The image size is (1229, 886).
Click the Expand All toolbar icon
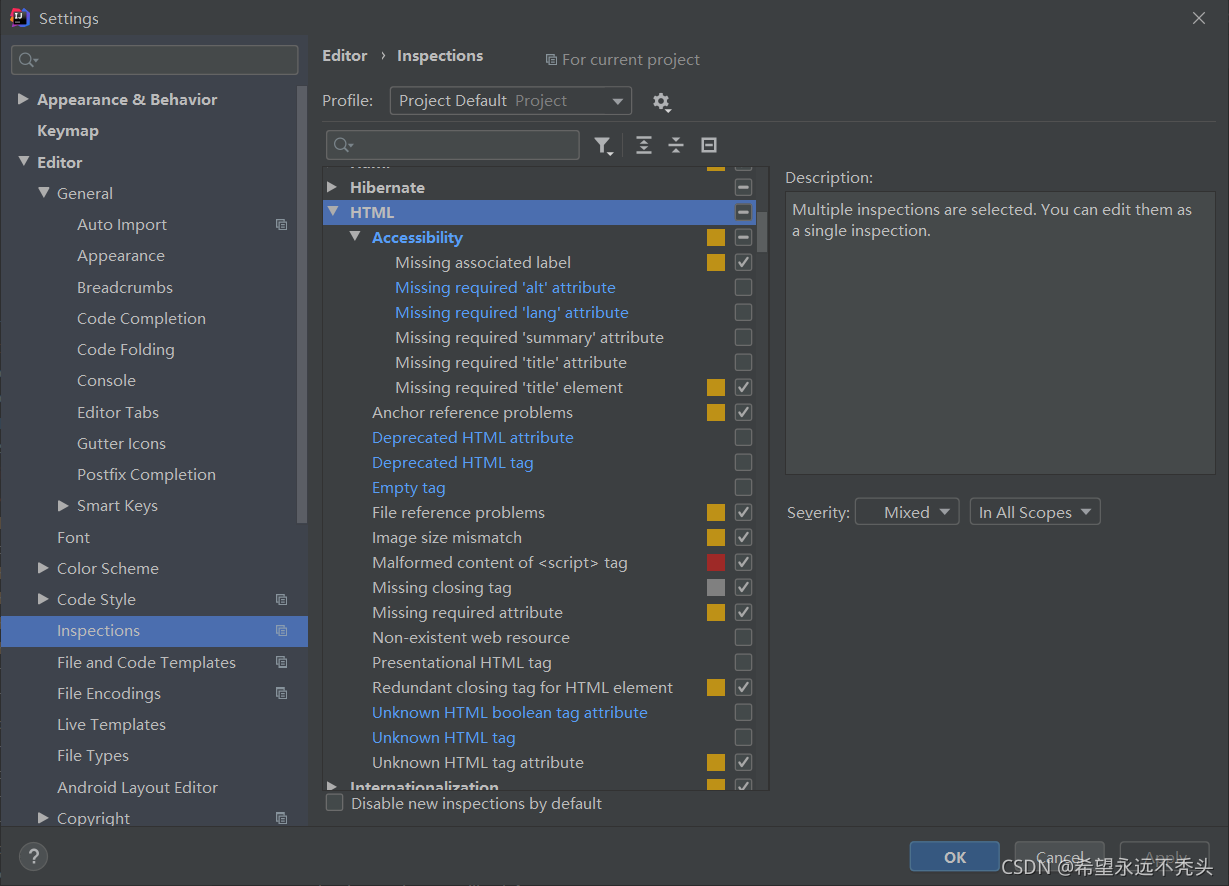pyautogui.click(x=644, y=146)
